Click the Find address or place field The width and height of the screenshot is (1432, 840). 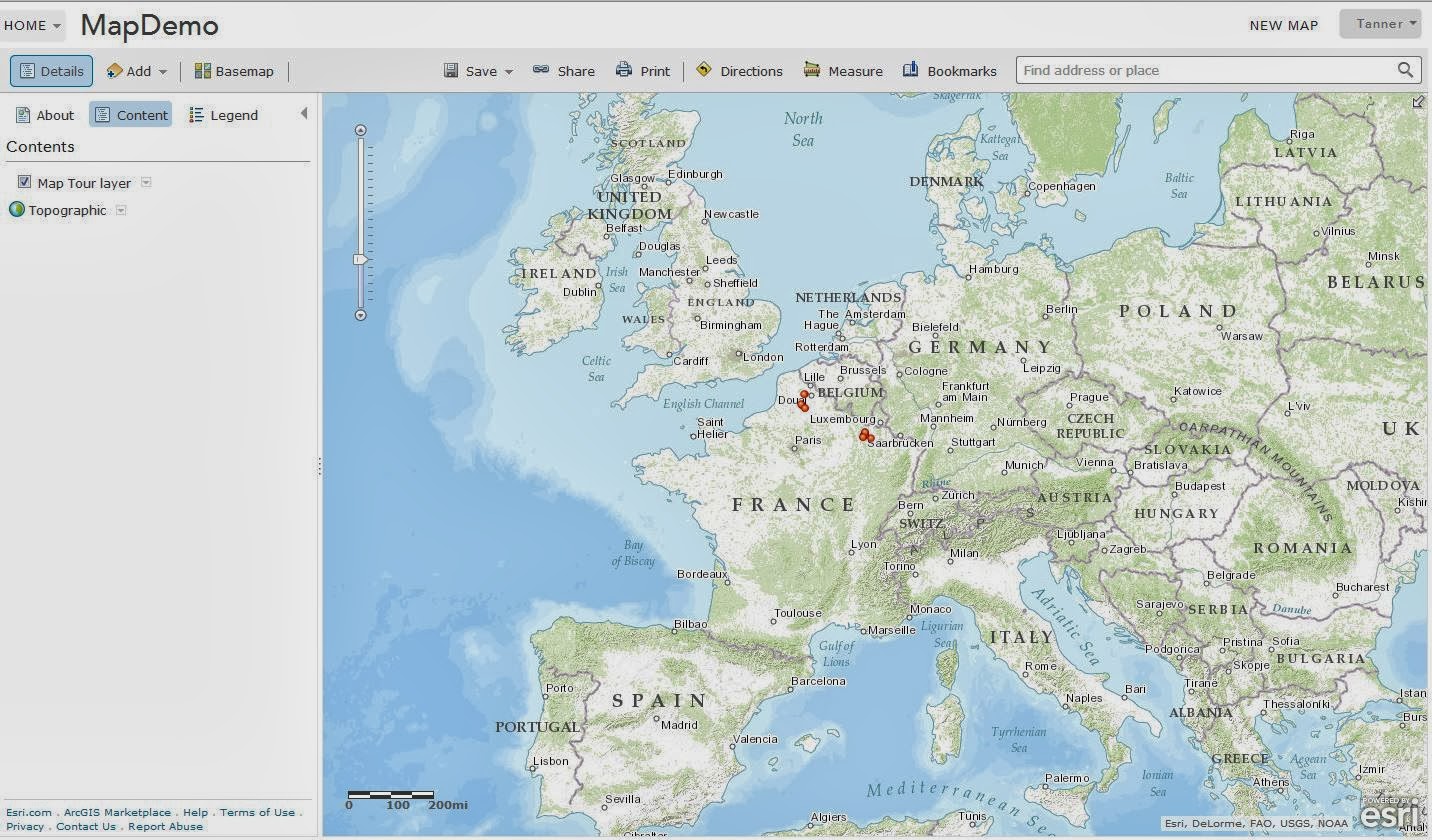(x=1205, y=70)
